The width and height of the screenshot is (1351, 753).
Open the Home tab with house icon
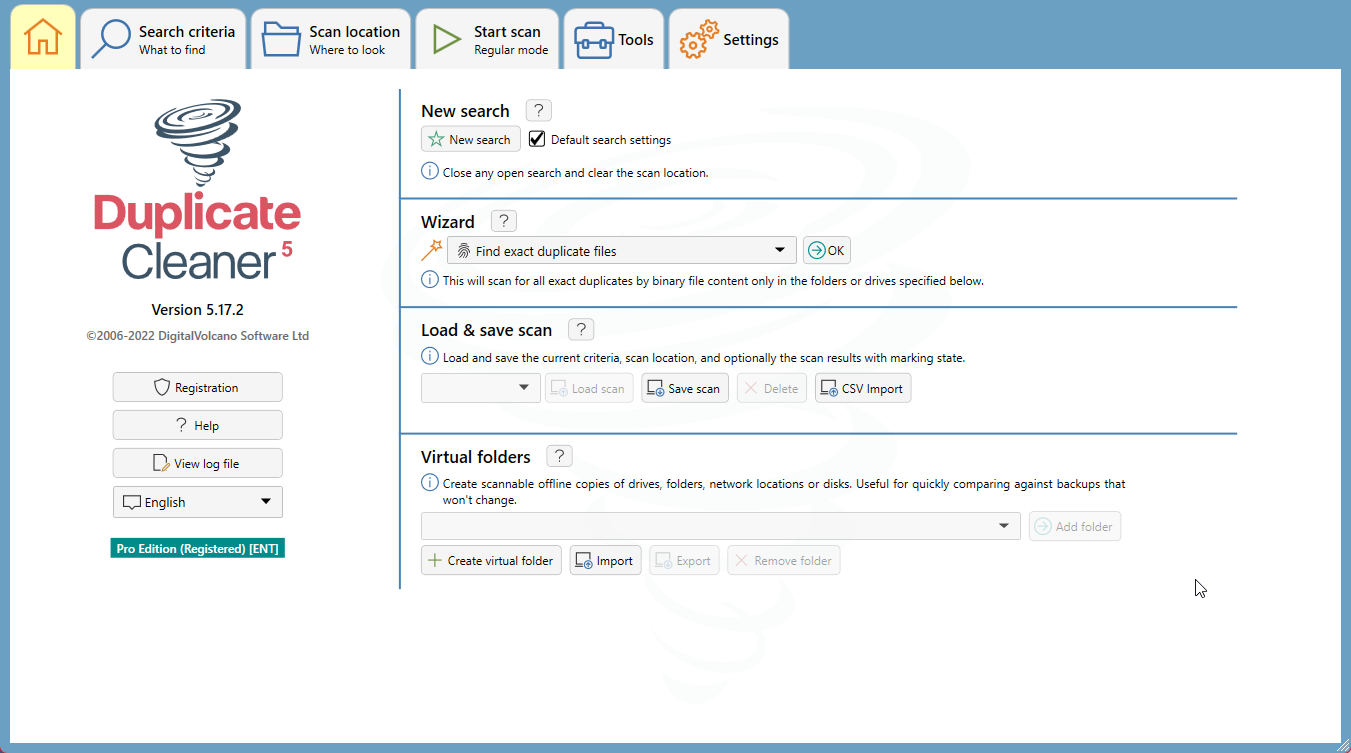pyautogui.click(x=43, y=38)
